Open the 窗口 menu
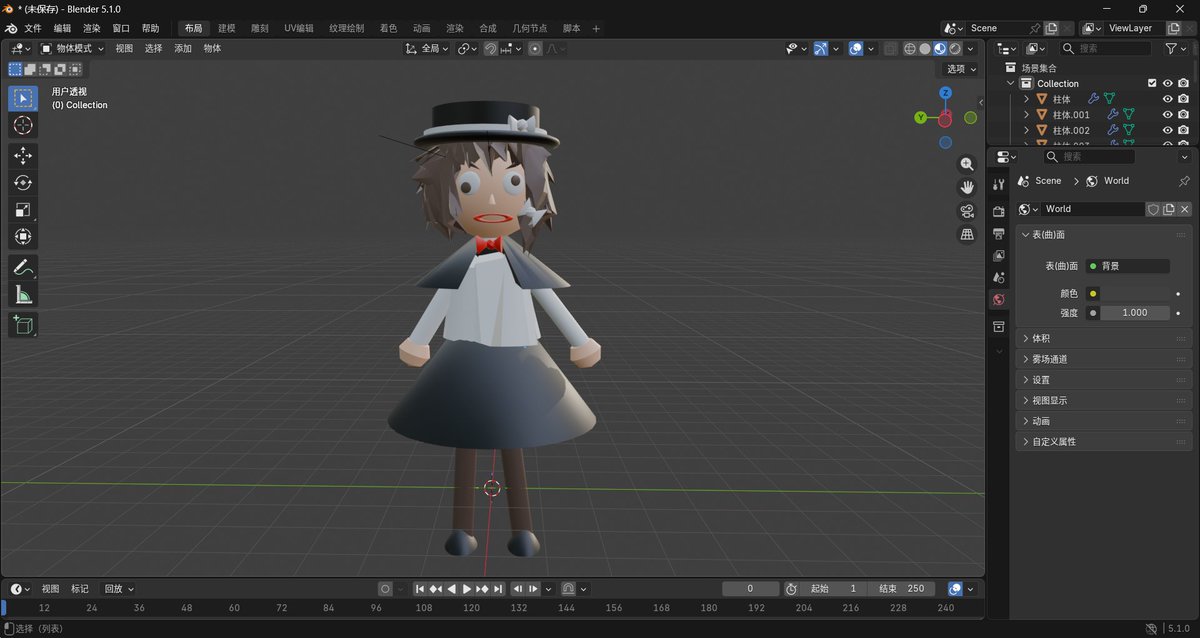The width and height of the screenshot is (1200, 638). (121, 28)
